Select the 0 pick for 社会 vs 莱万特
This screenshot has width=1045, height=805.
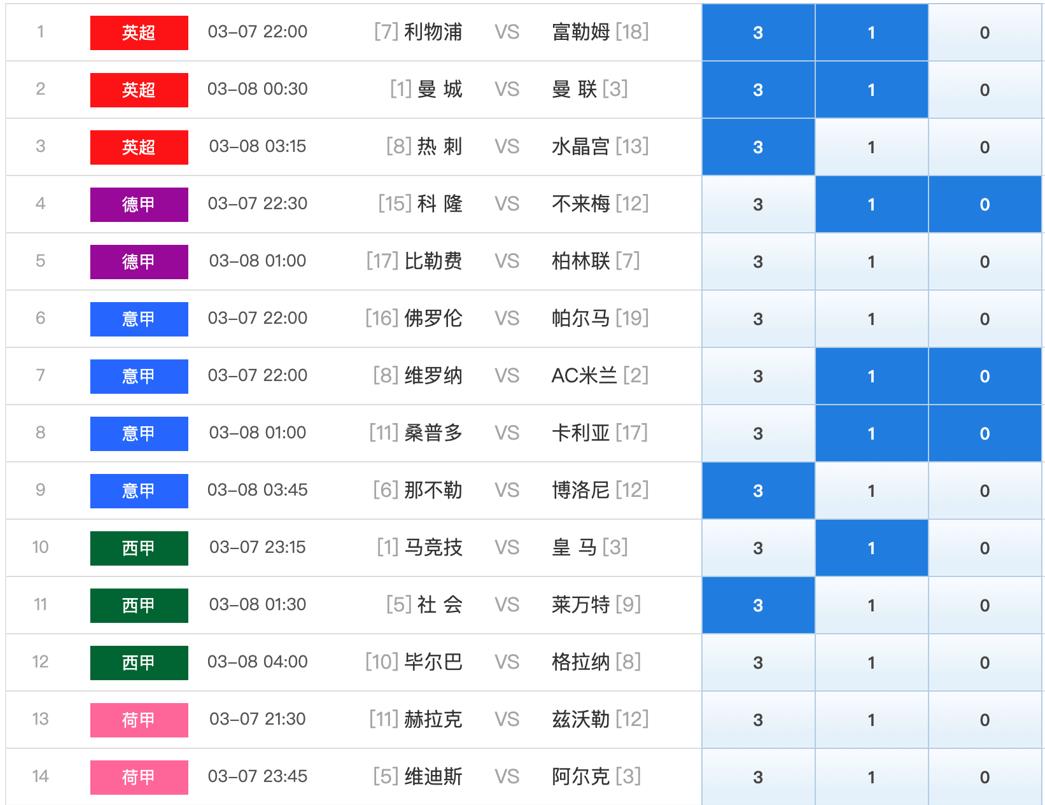[984, 605]
